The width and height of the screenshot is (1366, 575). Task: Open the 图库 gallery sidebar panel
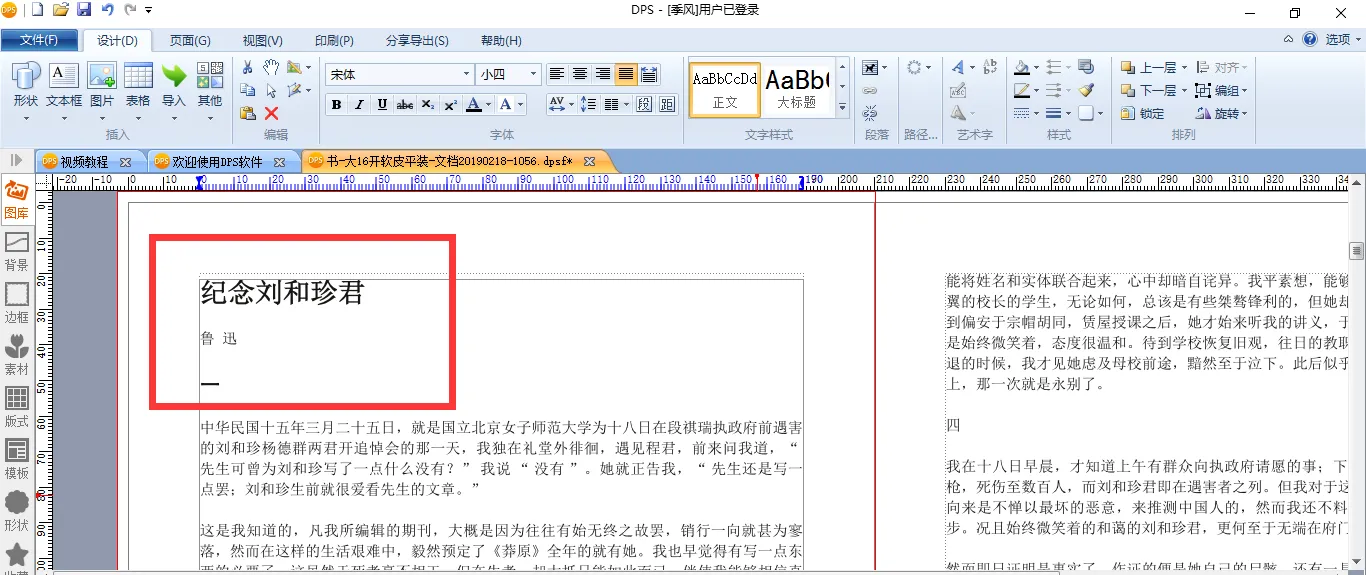[17, 200]
